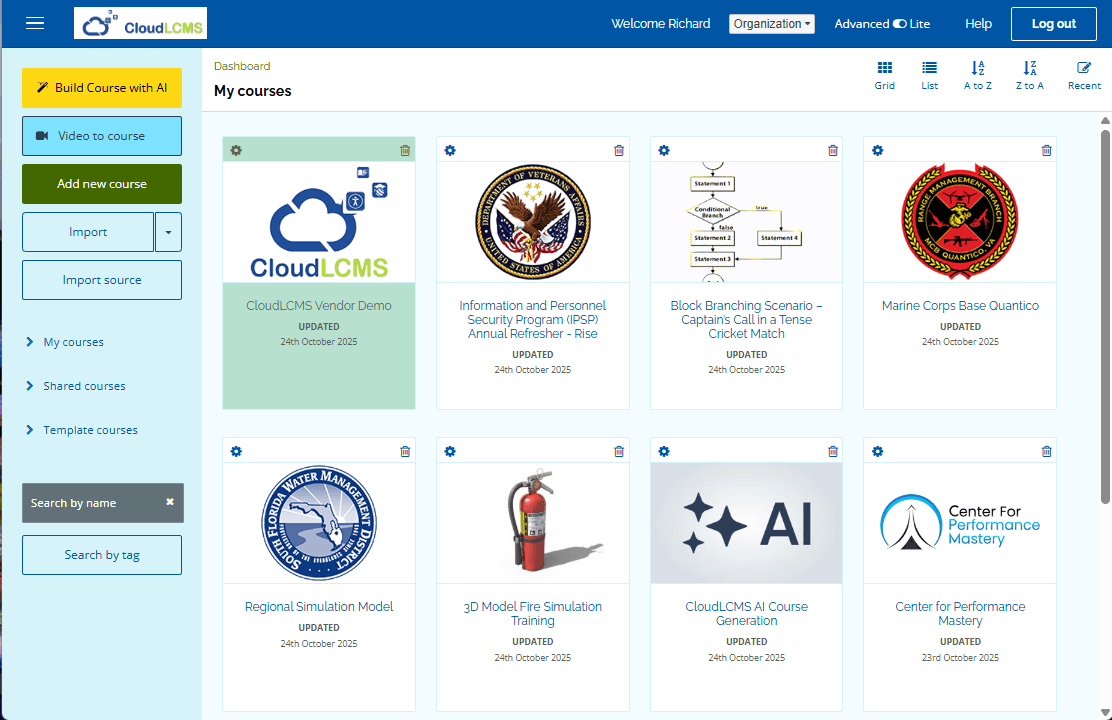Open settings gear on CloudLCMS Vendor Demo card

(235, 150)
